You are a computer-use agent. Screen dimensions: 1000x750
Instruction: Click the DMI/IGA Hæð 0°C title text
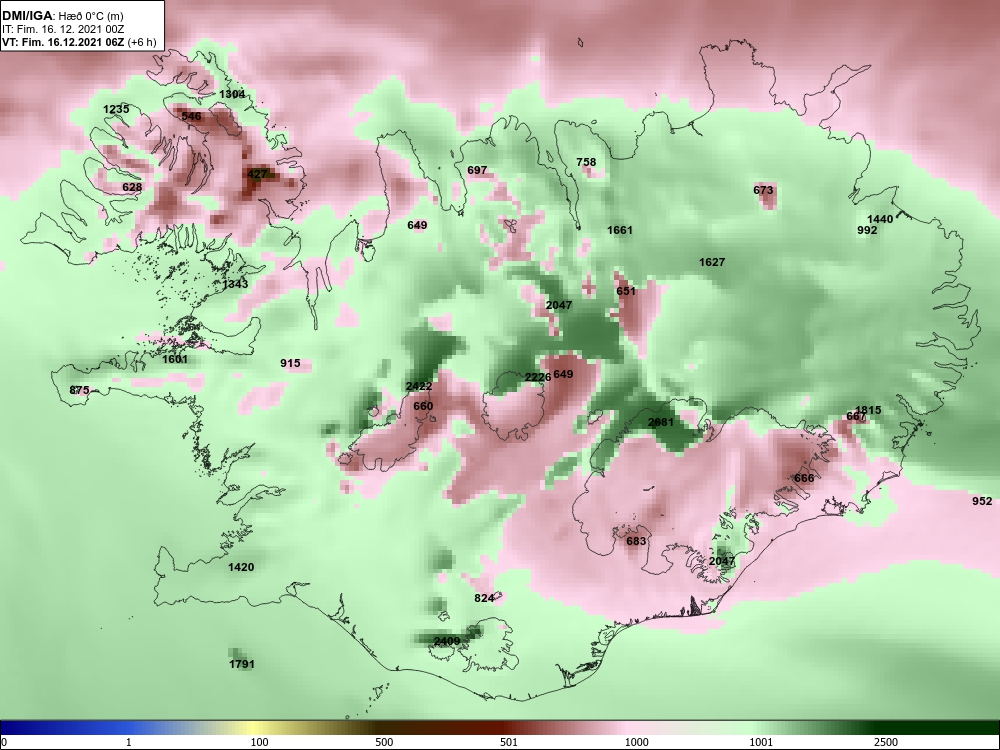64,16
